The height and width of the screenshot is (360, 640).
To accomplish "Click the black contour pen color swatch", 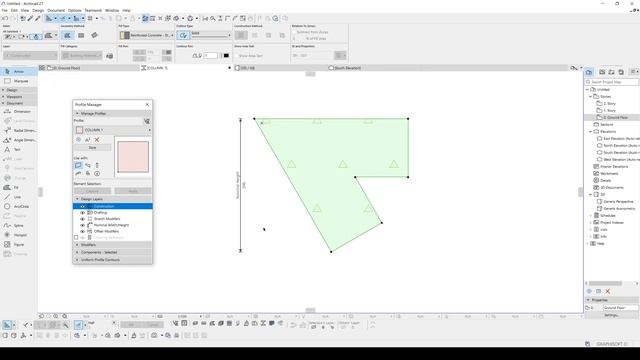I will (226, 56).
